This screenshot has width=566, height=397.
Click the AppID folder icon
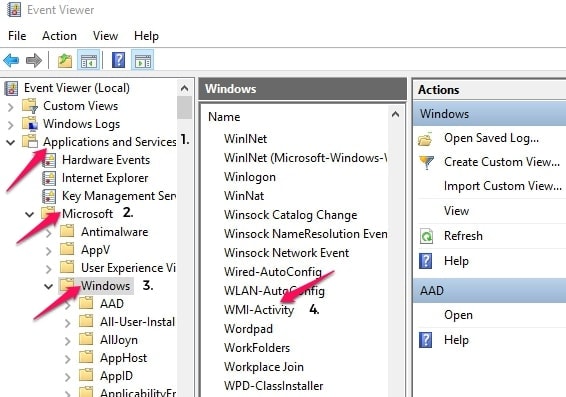point(86,376)
